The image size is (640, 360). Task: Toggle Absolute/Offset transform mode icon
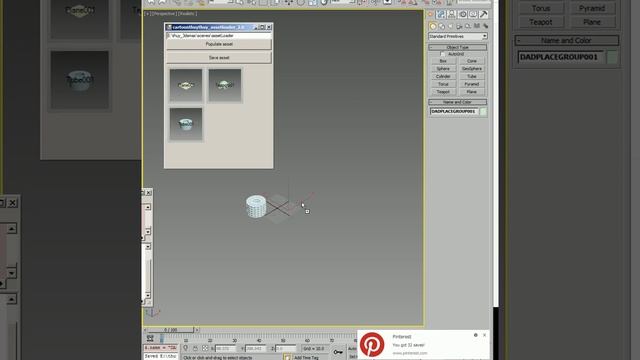(205, 348)
